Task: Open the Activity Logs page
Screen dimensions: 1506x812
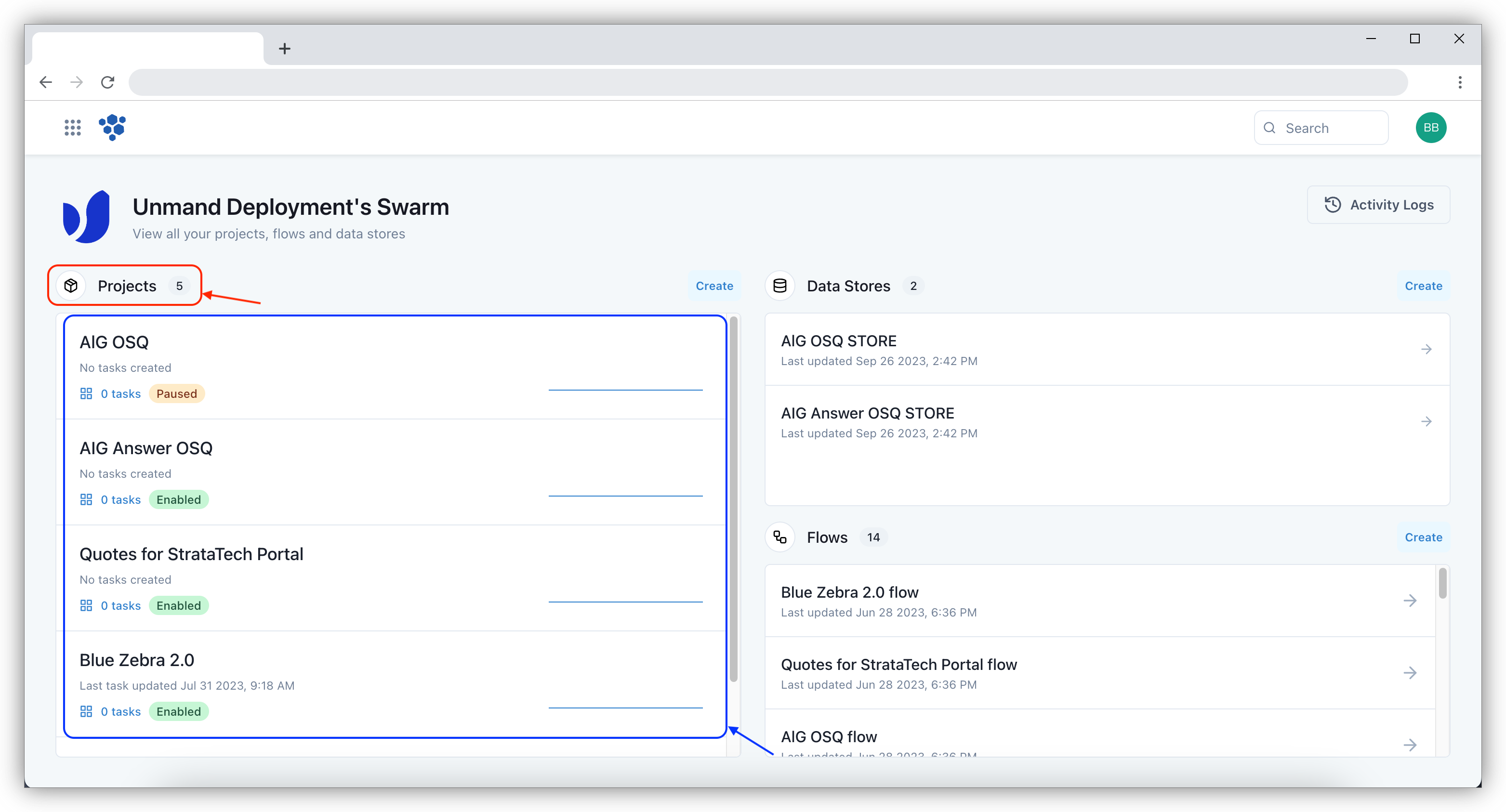Action: pos(1378,205)
